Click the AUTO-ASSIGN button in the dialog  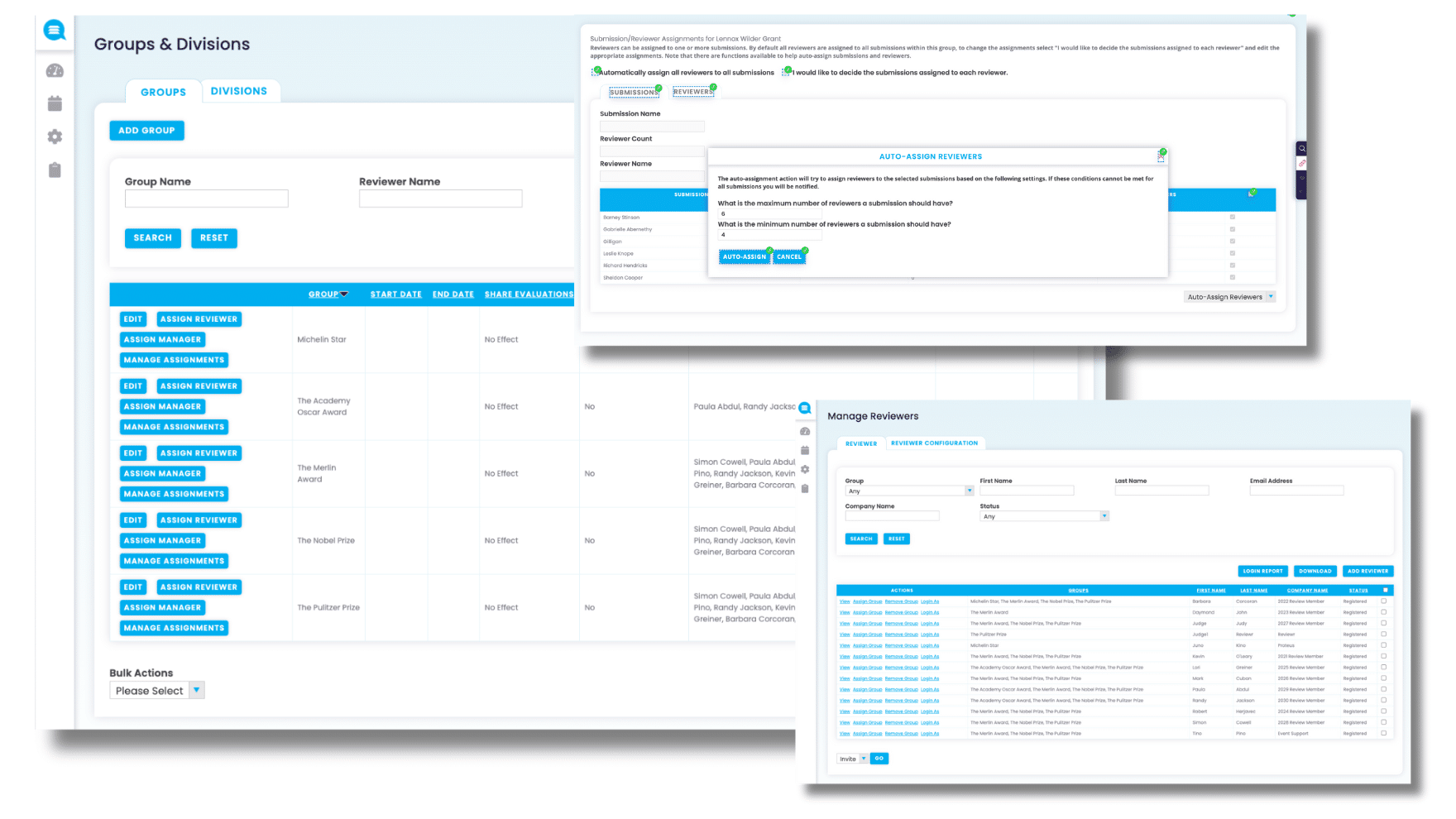point(745,257)
